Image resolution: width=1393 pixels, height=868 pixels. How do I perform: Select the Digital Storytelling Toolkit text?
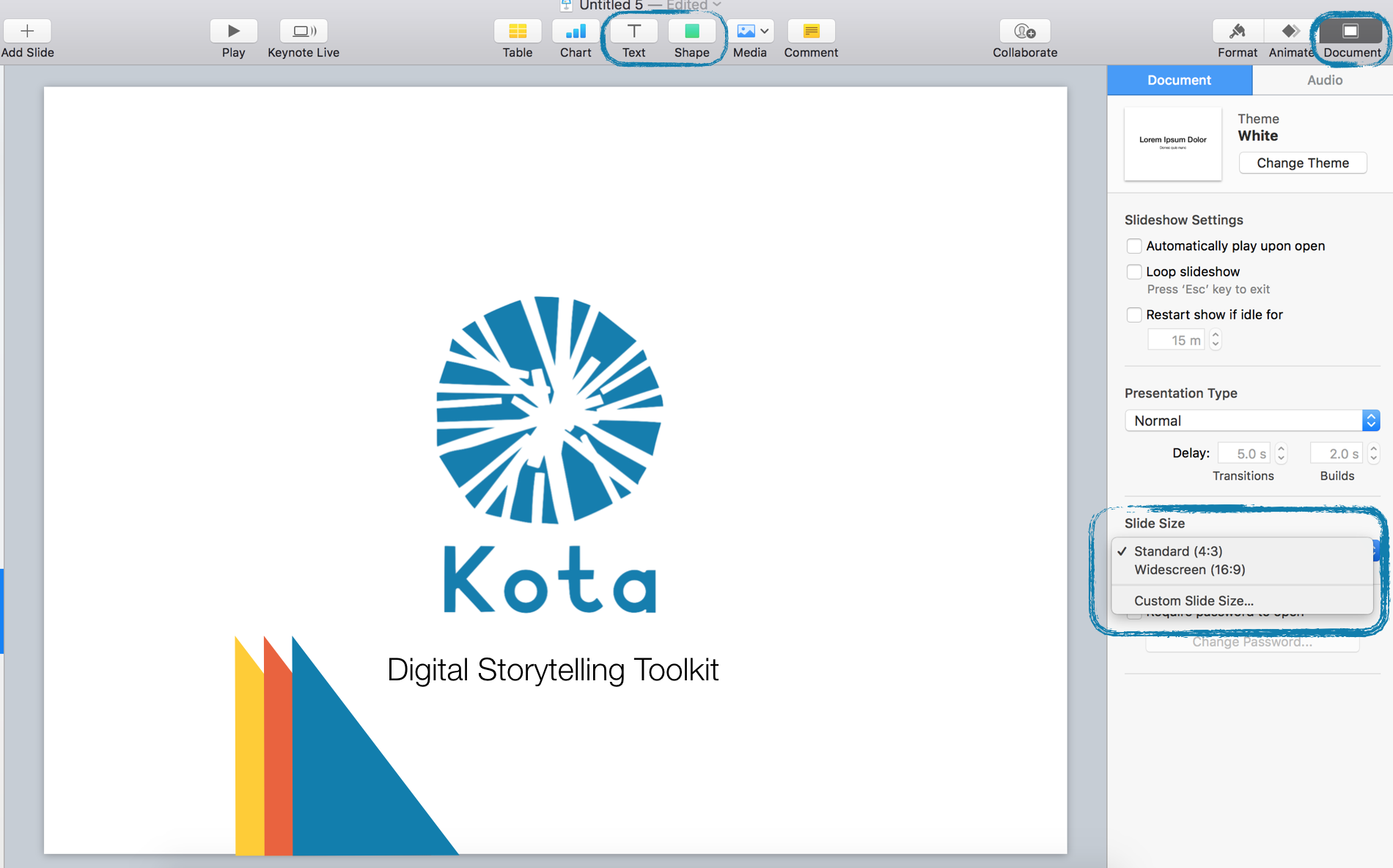(x=553, y=669)
